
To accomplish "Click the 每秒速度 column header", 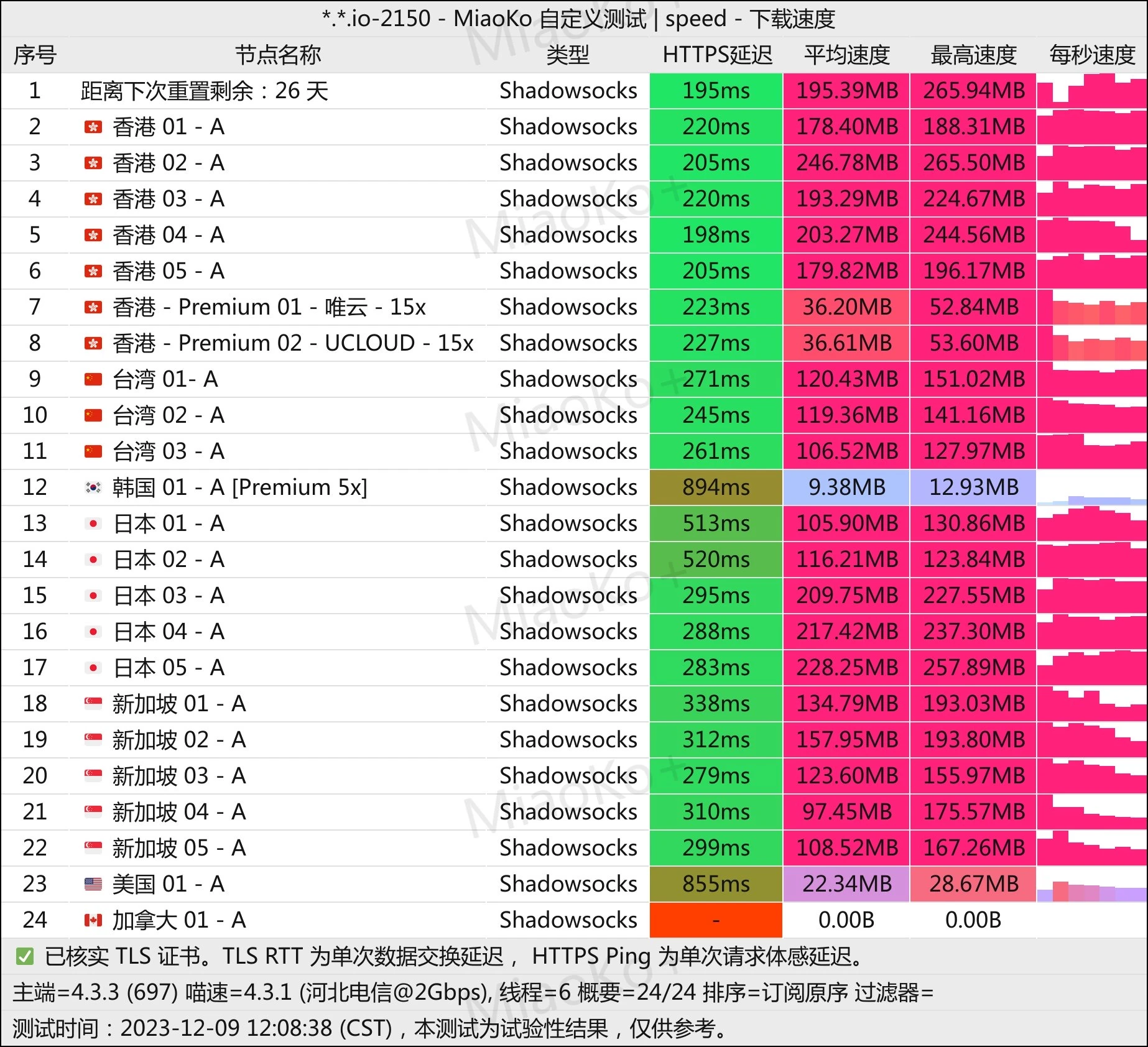I will click(1092, 55).
